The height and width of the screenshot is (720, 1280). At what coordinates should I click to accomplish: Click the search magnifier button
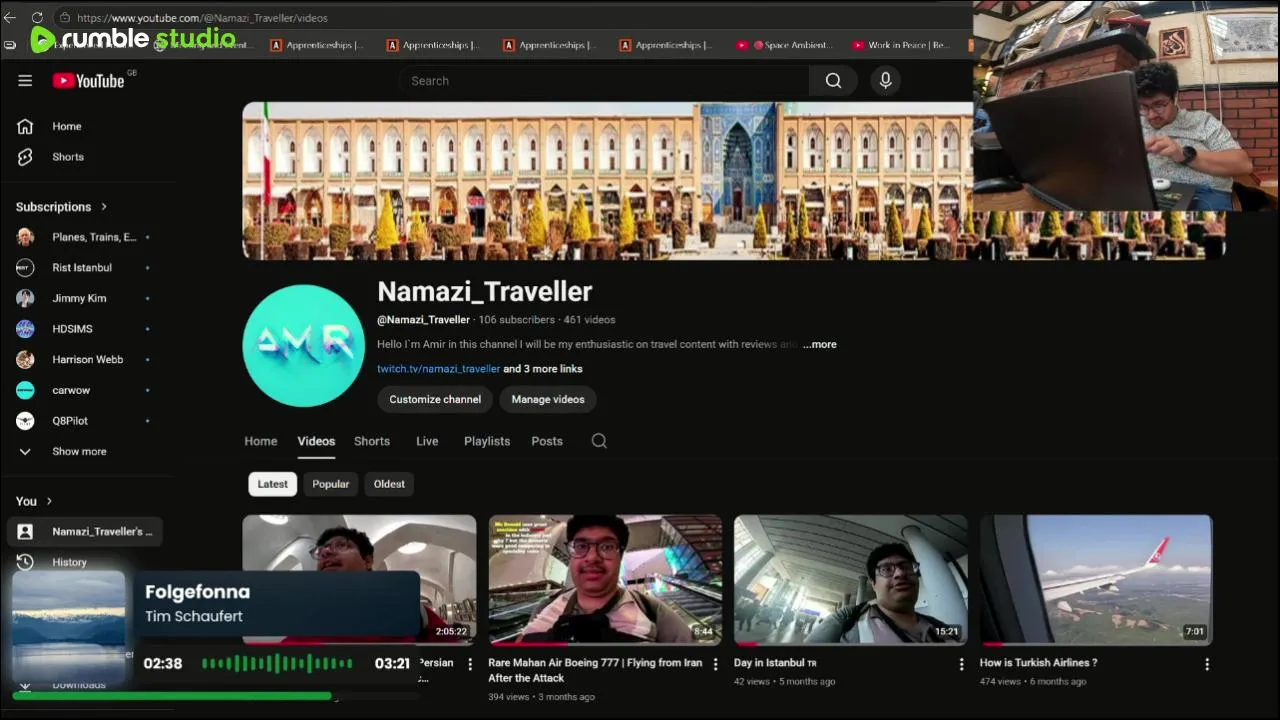833,81
